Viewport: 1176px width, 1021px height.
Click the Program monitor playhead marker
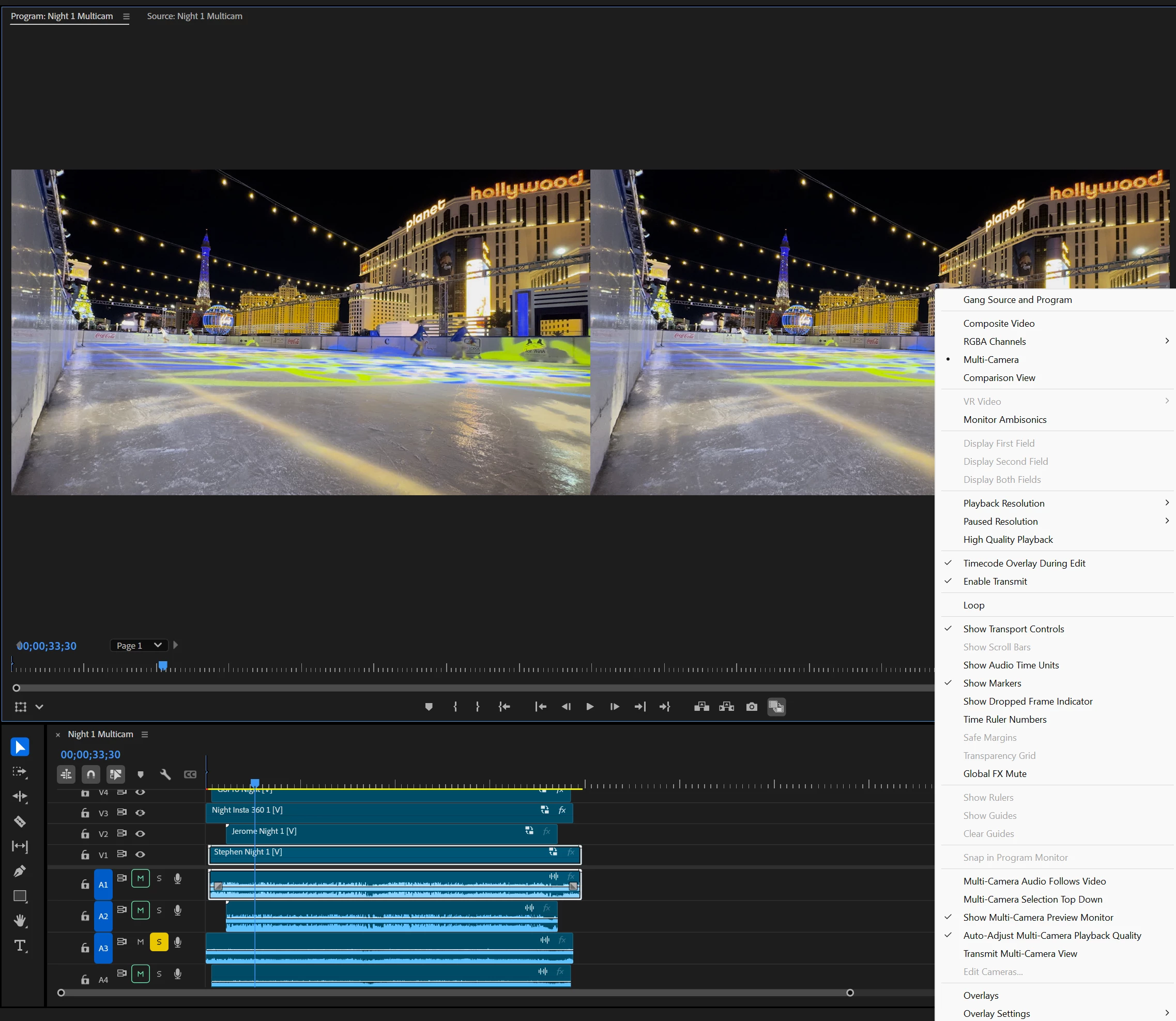pyautogui.click(x=163, y=665)
